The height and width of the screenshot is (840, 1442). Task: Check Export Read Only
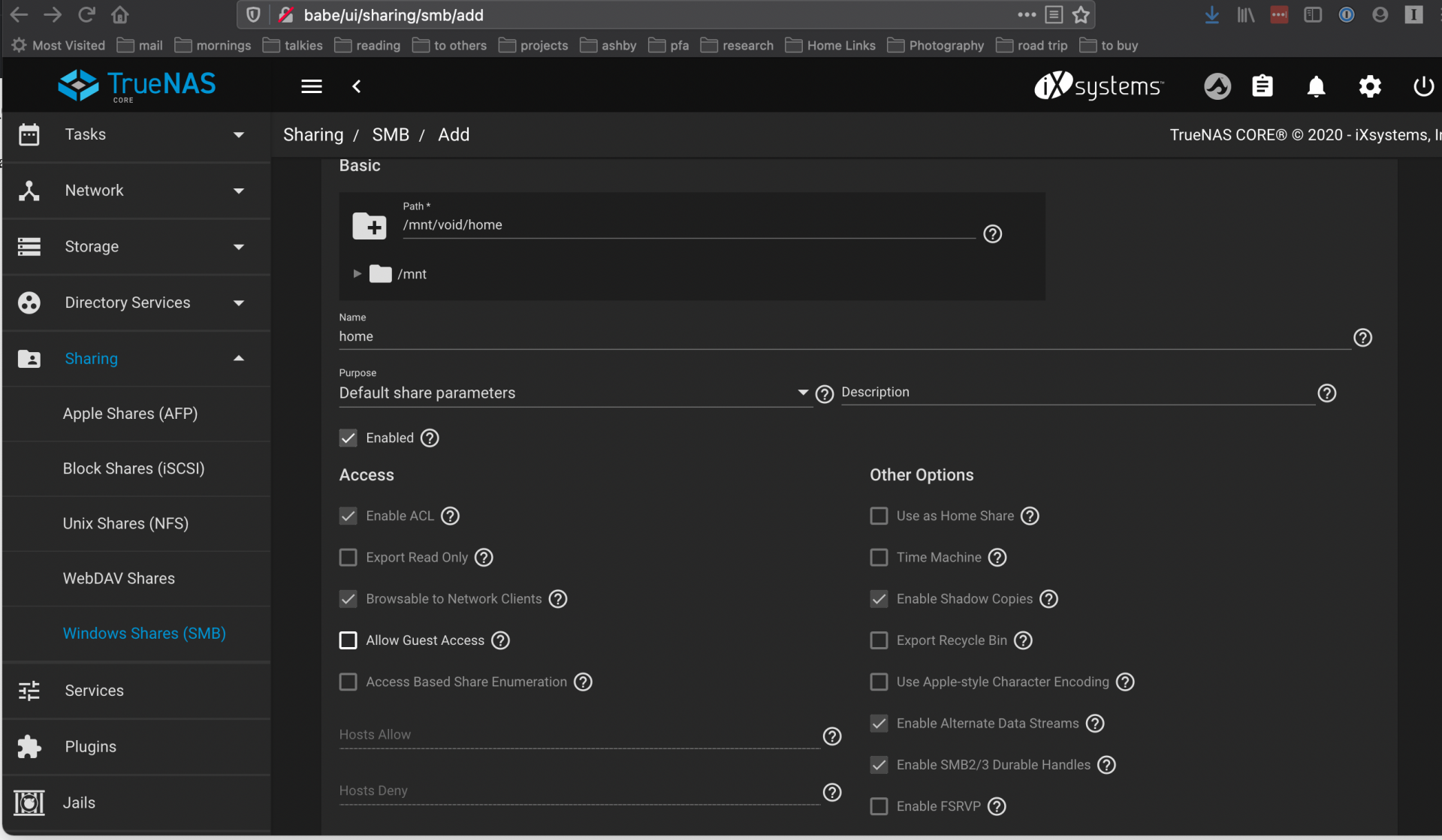pyautogui.click(x=348, y=557)
